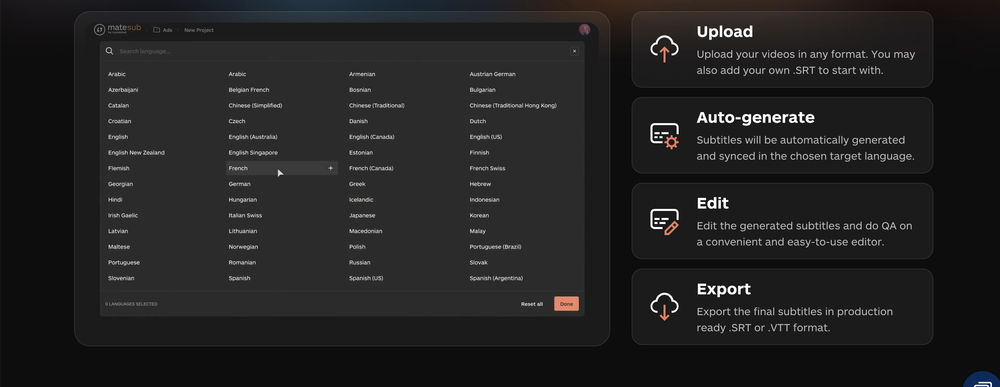Click the Export cloud download icon
The height and width of the screenshot is (387, 1000).
point(664,307)
